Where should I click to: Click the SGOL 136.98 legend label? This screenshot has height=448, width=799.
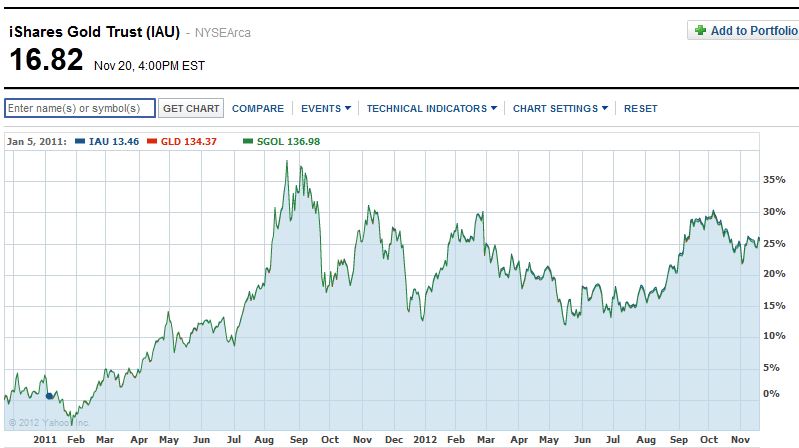pyautogui.click(x=288, y=142)
